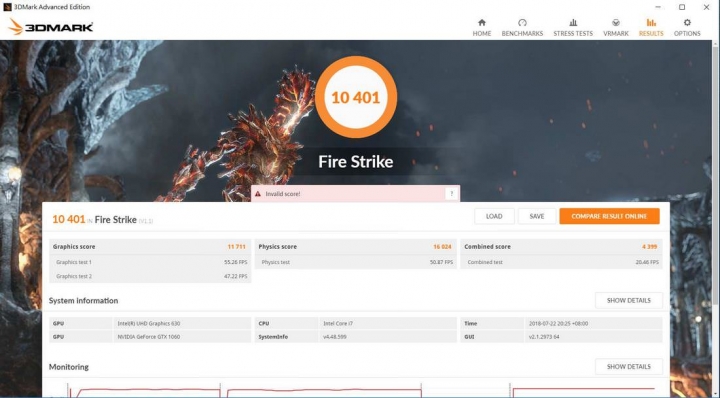Click the 3DMark logo in the header

pyautogui.click(x=51, y=27)
